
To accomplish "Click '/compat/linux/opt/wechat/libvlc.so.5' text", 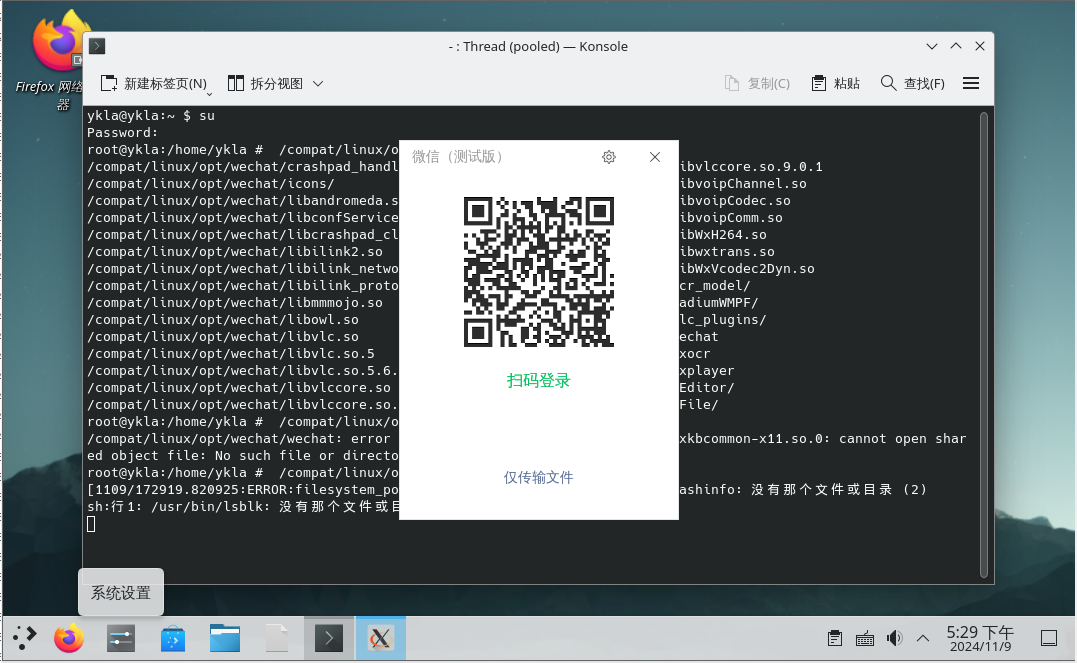I will tap(231, 354).
